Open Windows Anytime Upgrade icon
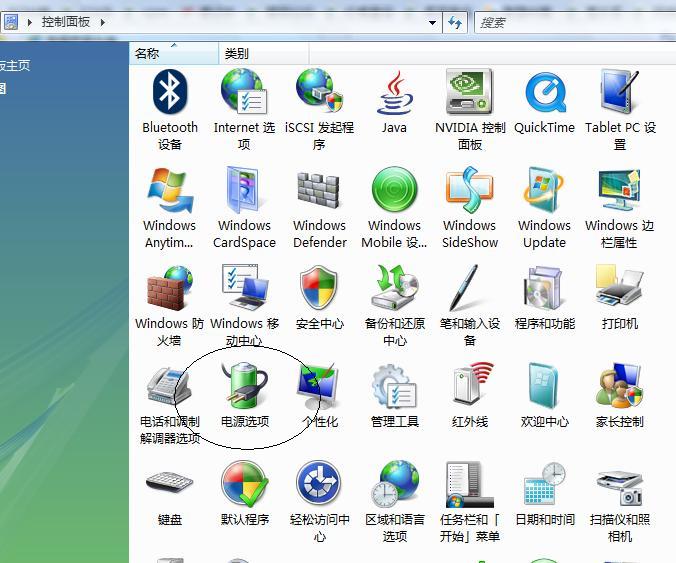This screenshot has height=563, width=676. coord(170,190)
